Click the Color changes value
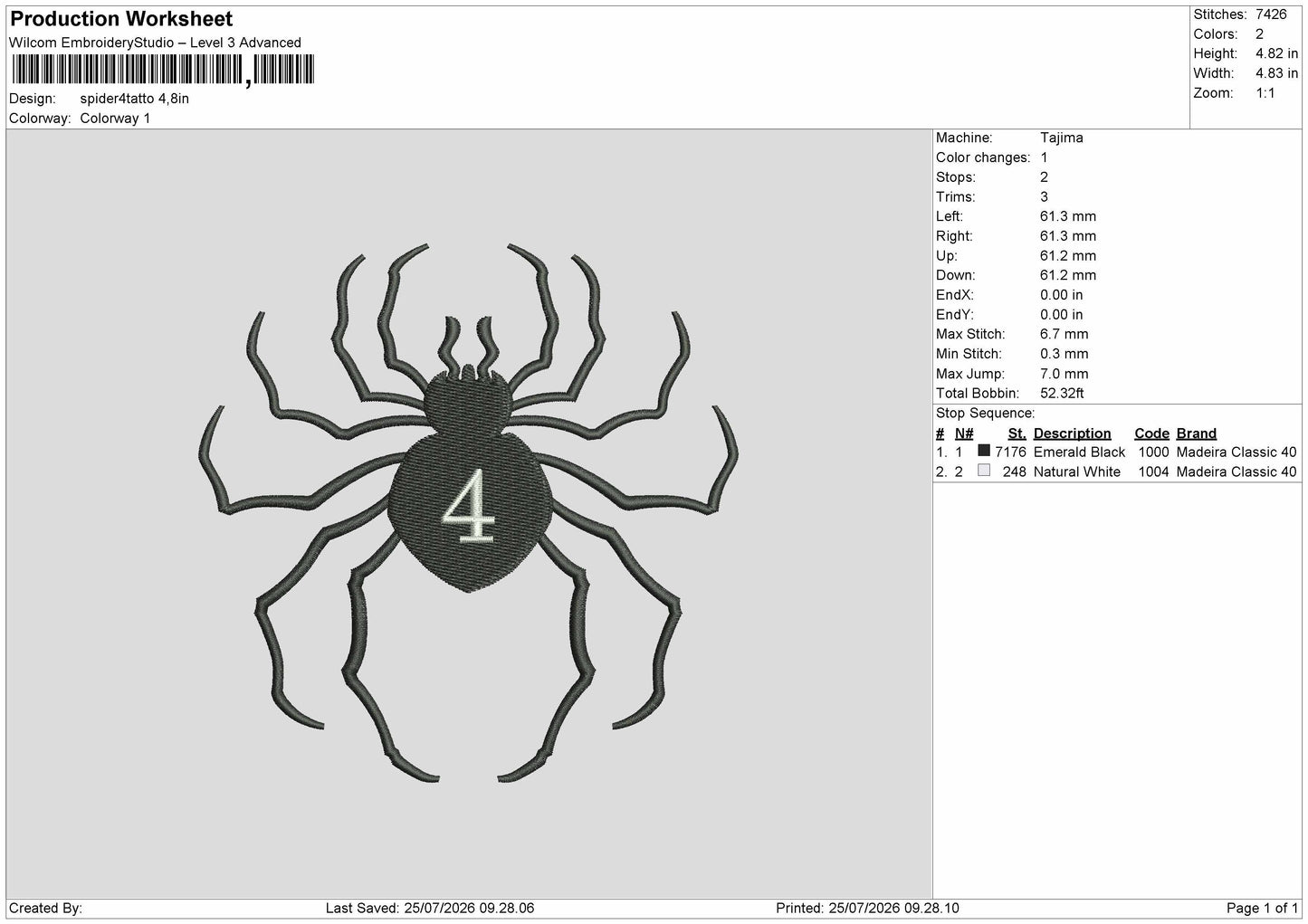This screenshot has height=924, width=1308. pos(1044,157)
